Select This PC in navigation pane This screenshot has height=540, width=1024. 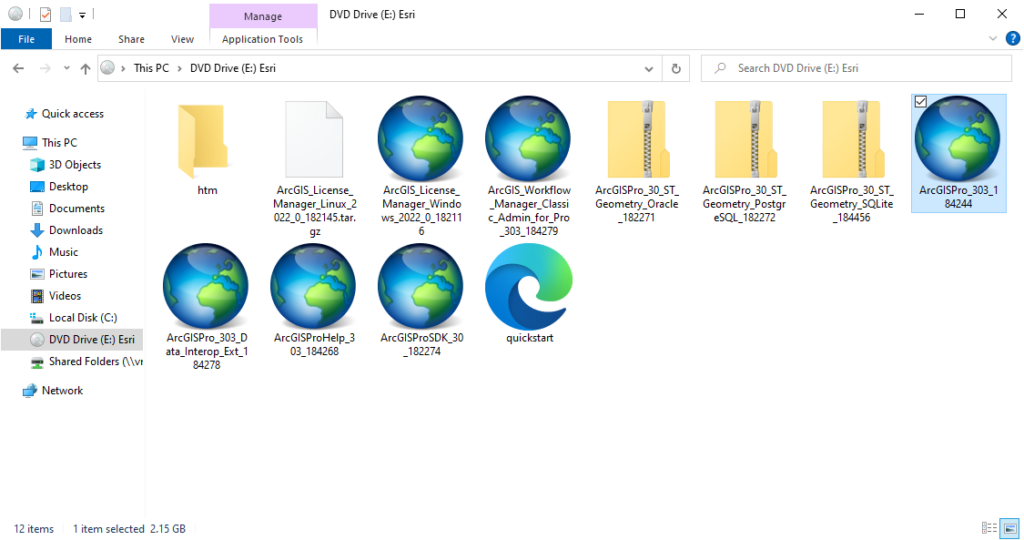59,142
